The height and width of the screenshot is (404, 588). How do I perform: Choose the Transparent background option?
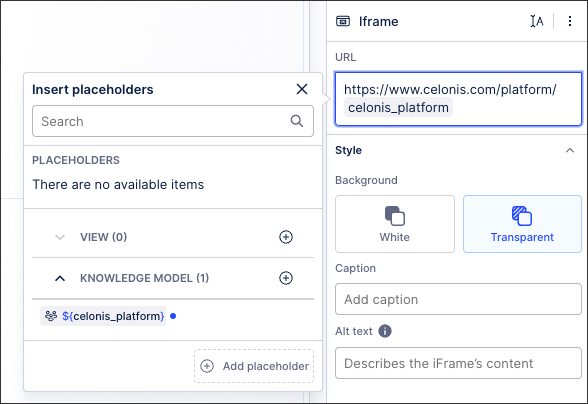(x=522, y=224)
